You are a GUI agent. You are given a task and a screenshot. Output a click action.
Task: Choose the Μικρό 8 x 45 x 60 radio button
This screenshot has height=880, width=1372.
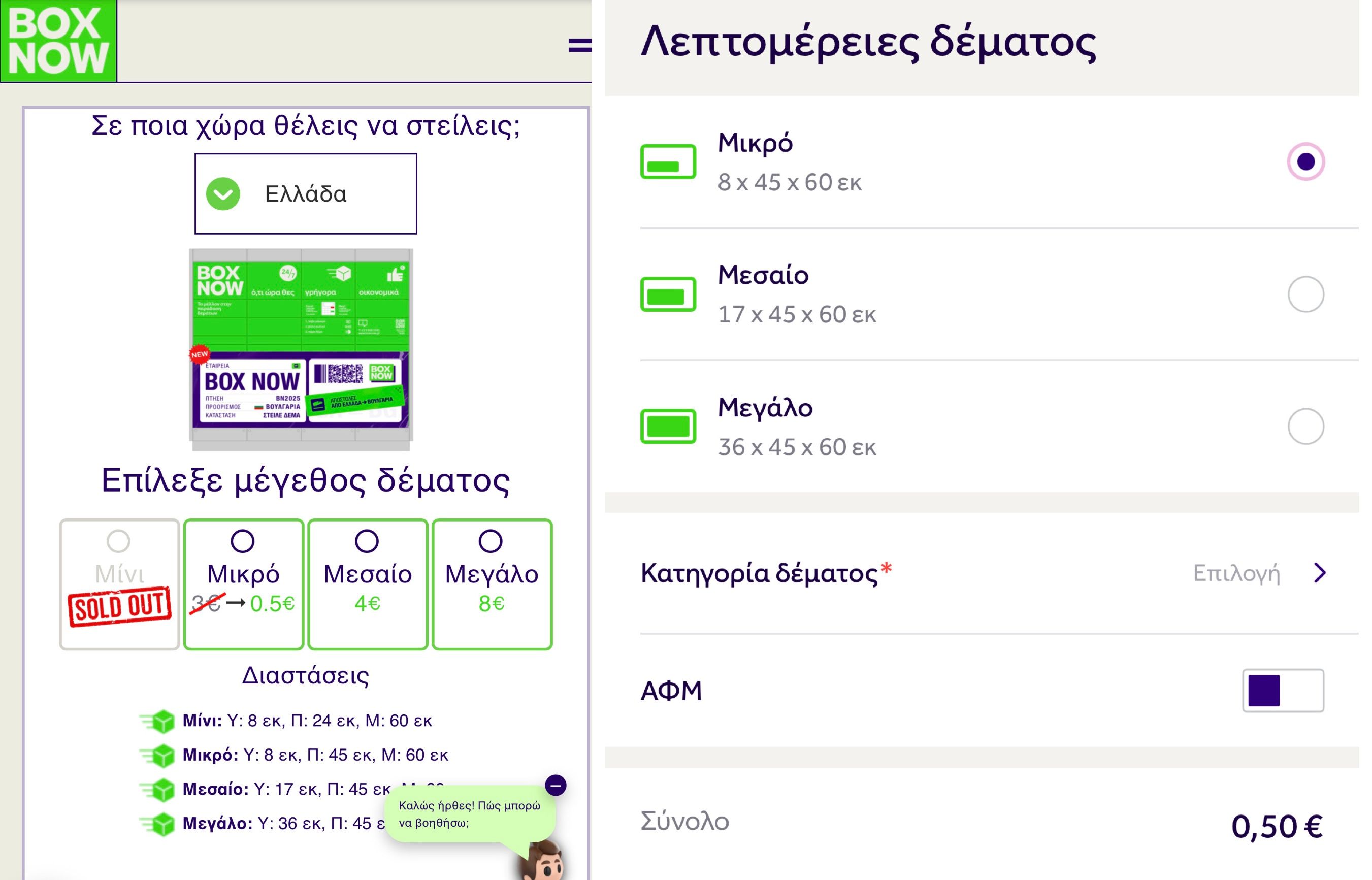coord(1305,161)
